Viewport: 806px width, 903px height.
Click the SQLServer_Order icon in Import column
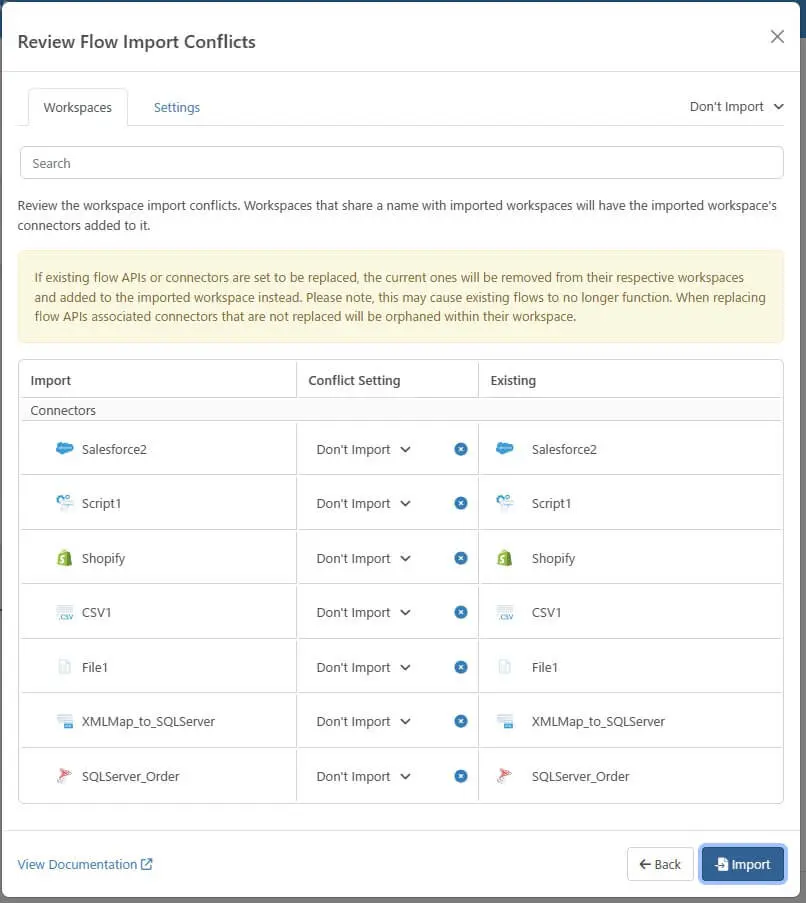point(65,776)
